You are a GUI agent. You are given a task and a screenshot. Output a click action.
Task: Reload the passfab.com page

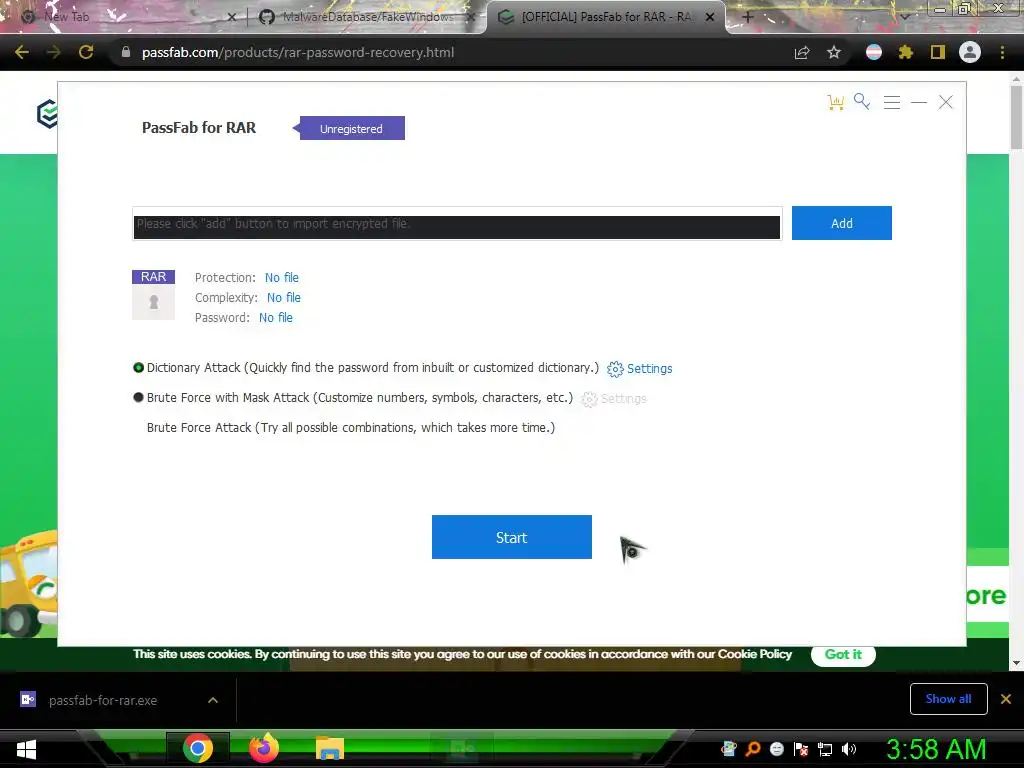(x=86, y=52)
